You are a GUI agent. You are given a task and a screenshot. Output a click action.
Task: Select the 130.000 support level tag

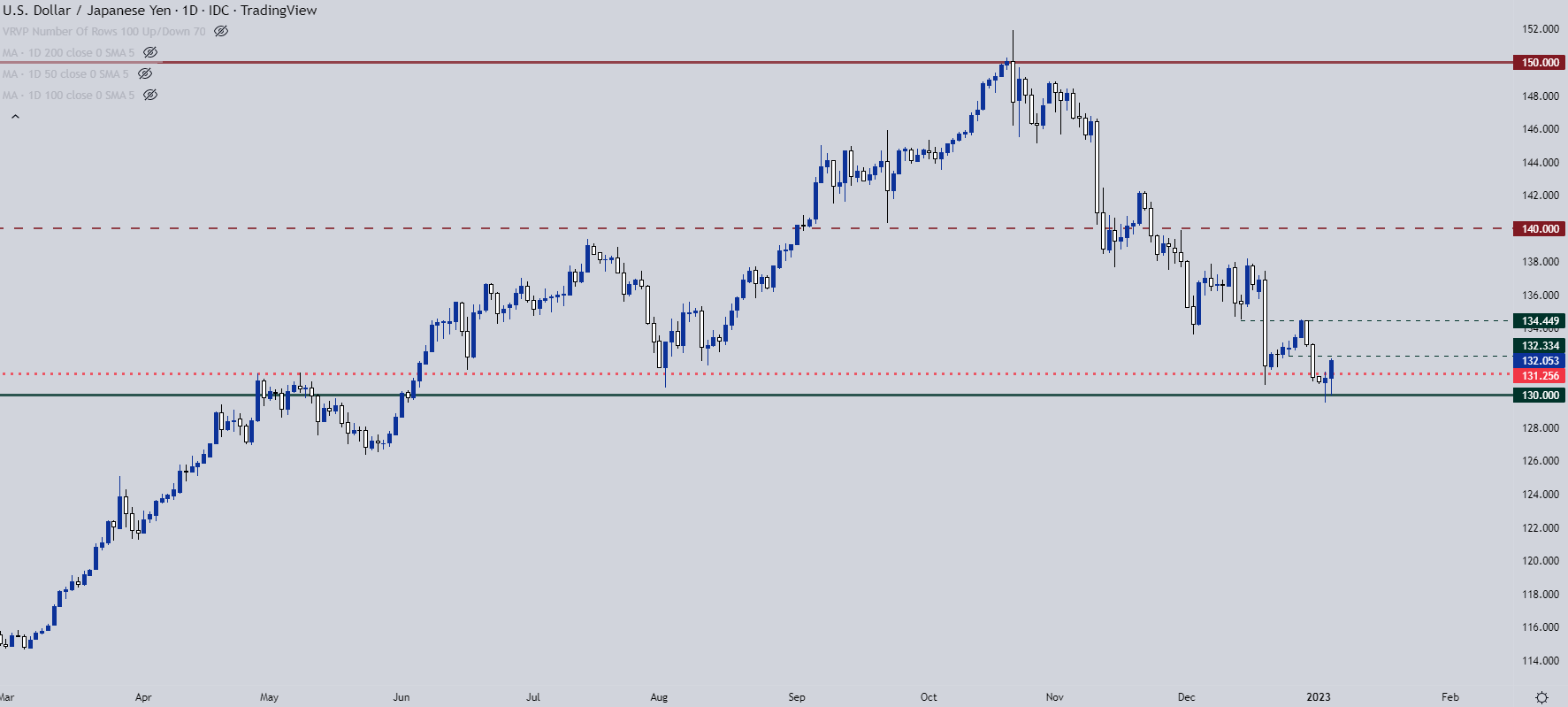pos(1540,396)
